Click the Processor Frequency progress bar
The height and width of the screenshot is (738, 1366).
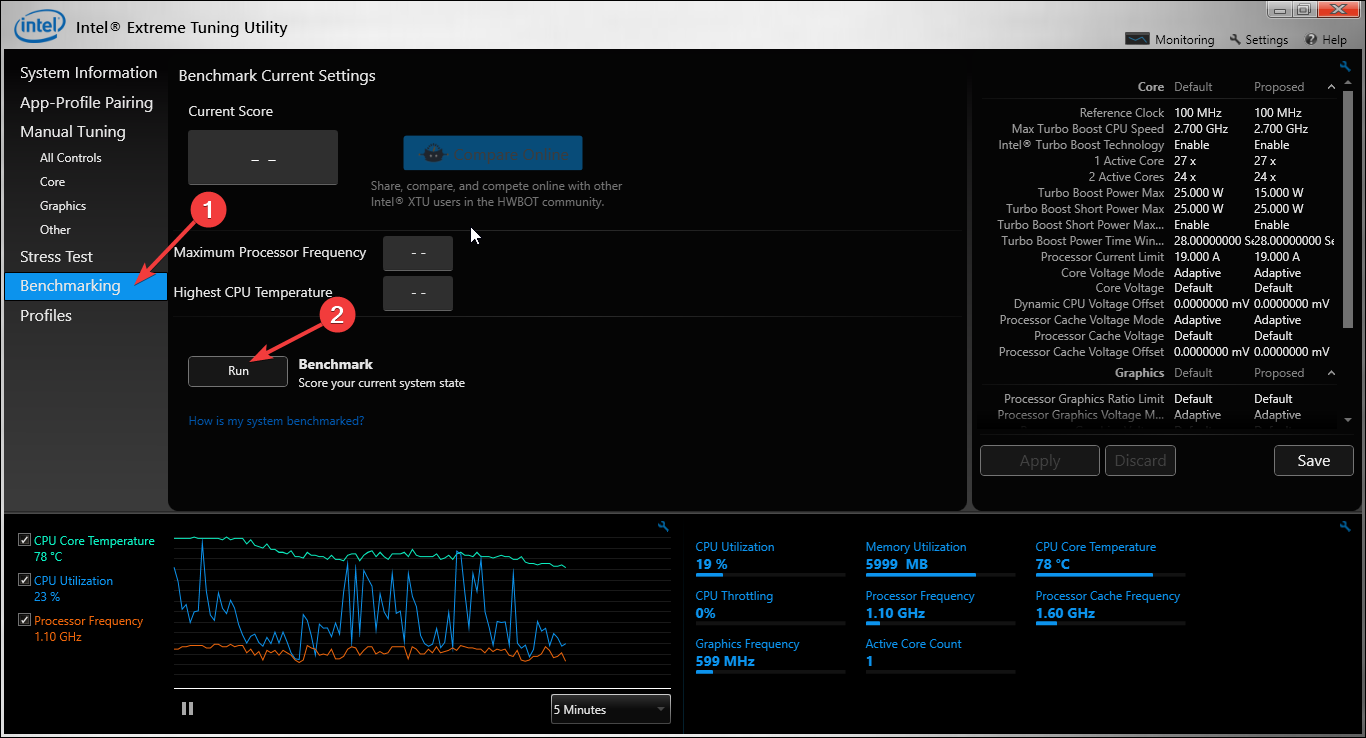click(x=939, y=624)
